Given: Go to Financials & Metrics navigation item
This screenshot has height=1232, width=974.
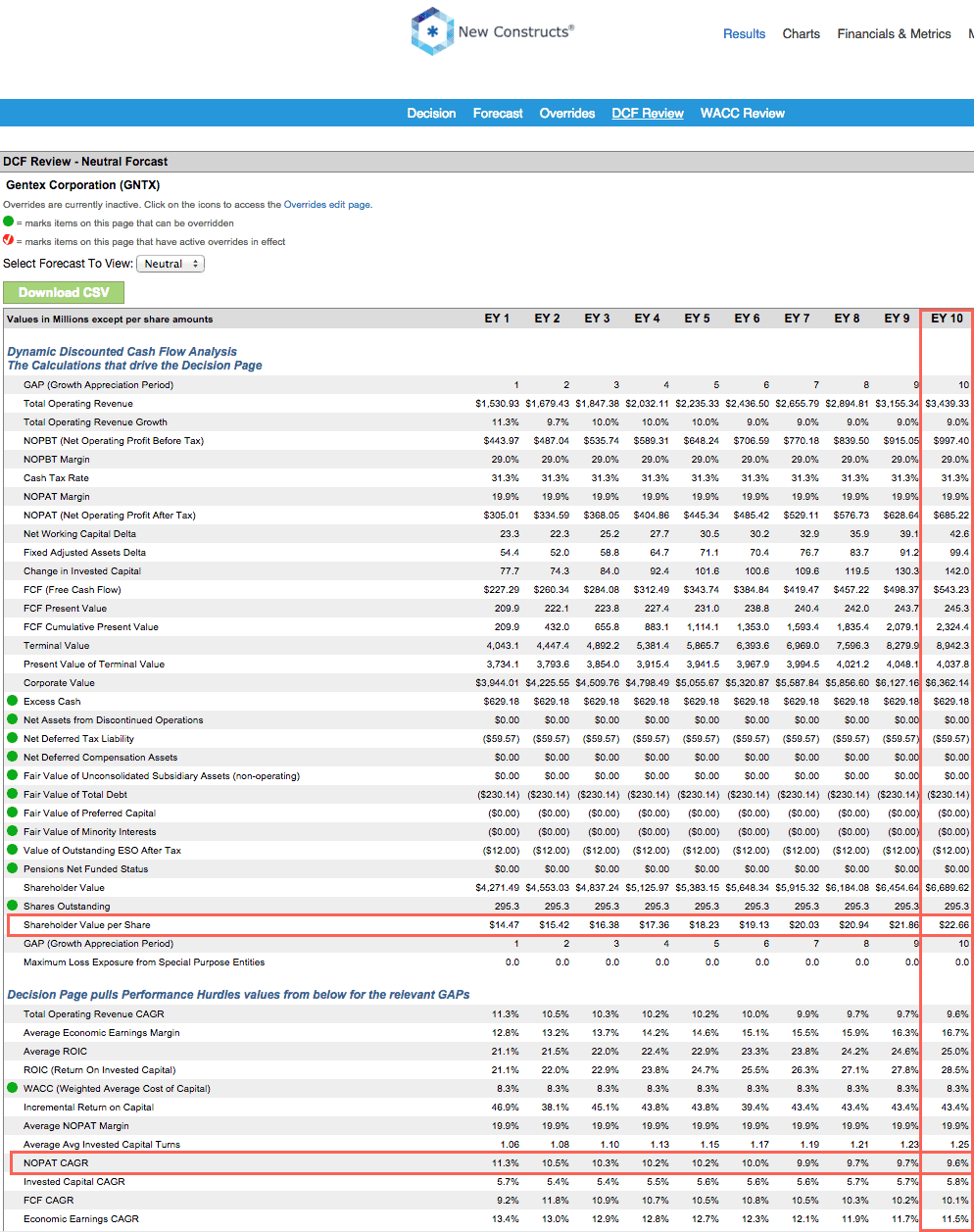Looking at the screenshot, I should coord(894,33).
